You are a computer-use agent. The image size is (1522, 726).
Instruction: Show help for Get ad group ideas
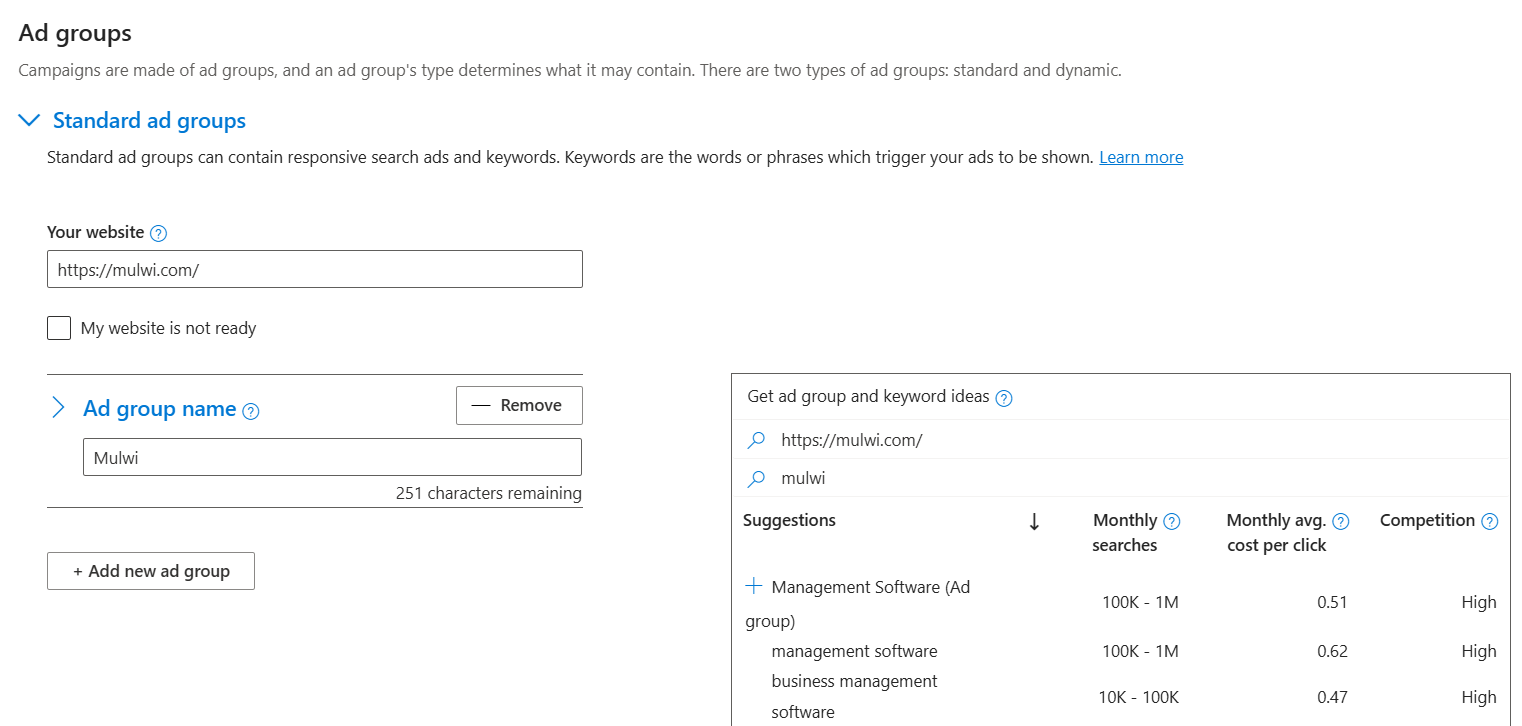tap(1004, 398)
